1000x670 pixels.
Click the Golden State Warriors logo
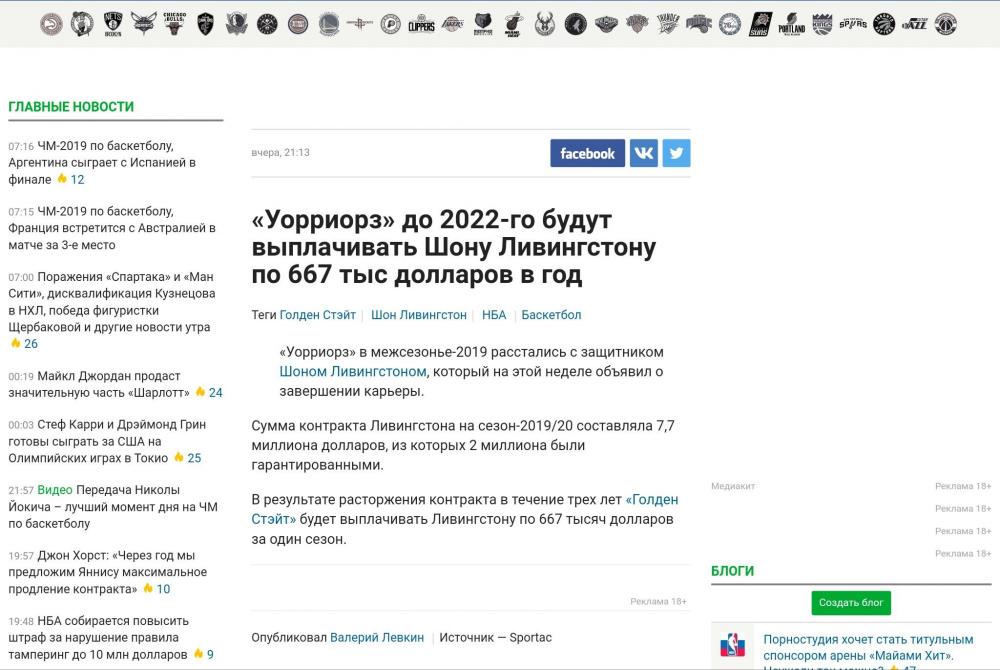(x=330, y=23)
